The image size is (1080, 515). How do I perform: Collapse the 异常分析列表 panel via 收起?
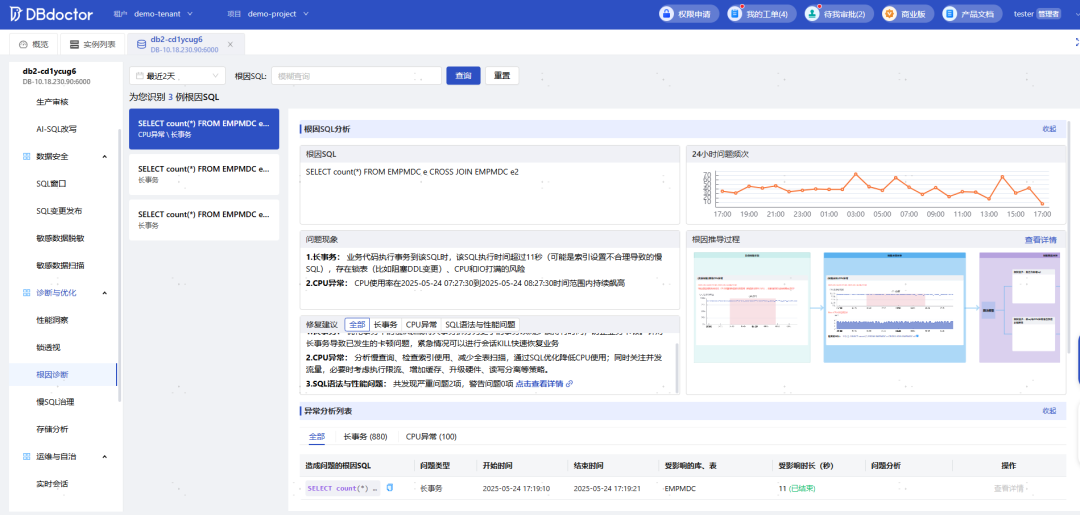pos(1049,411)
